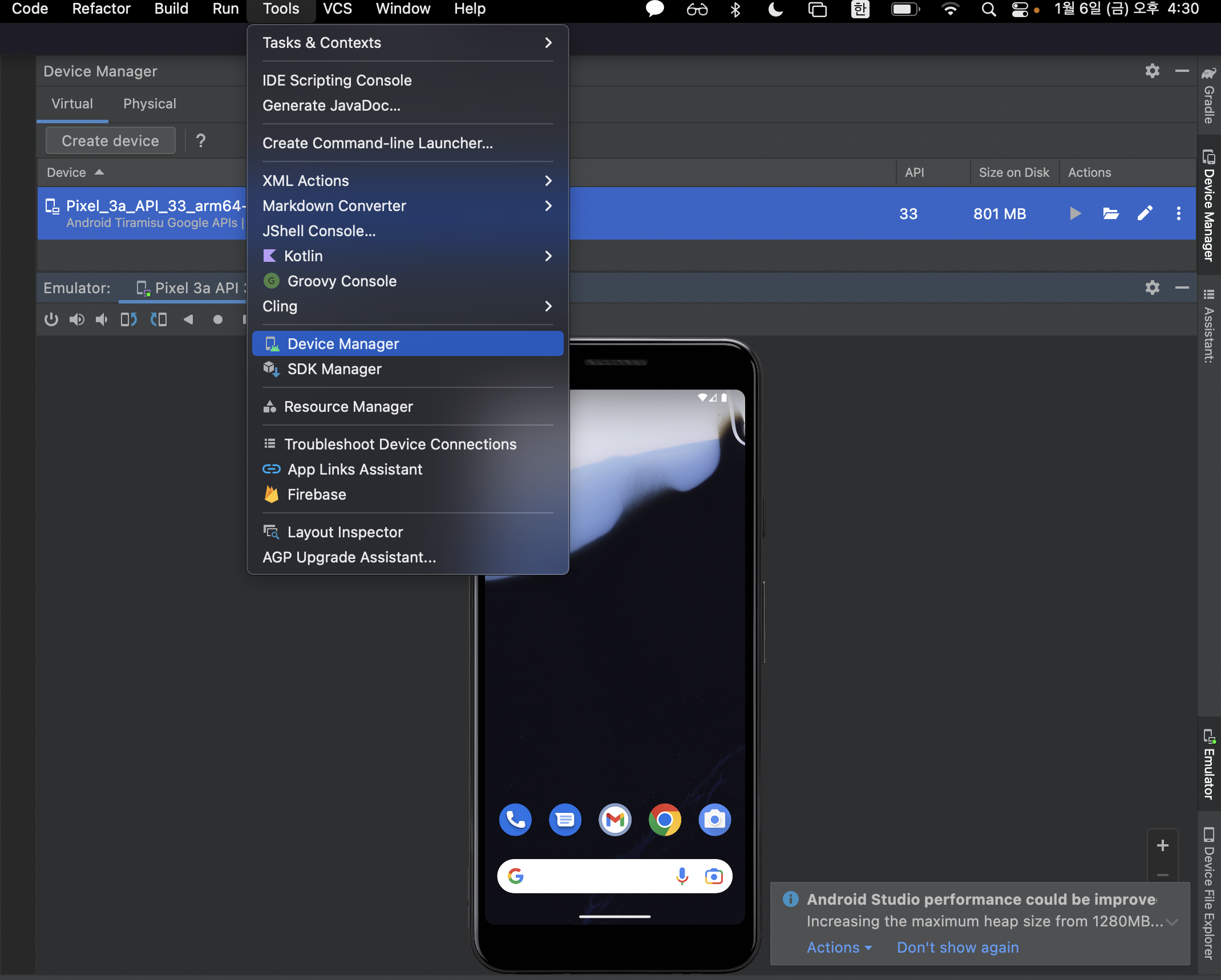The image size is (1221, 980).
Task: Launch the Pixel 3a AVD with play icon
Action: [1075, 214]
